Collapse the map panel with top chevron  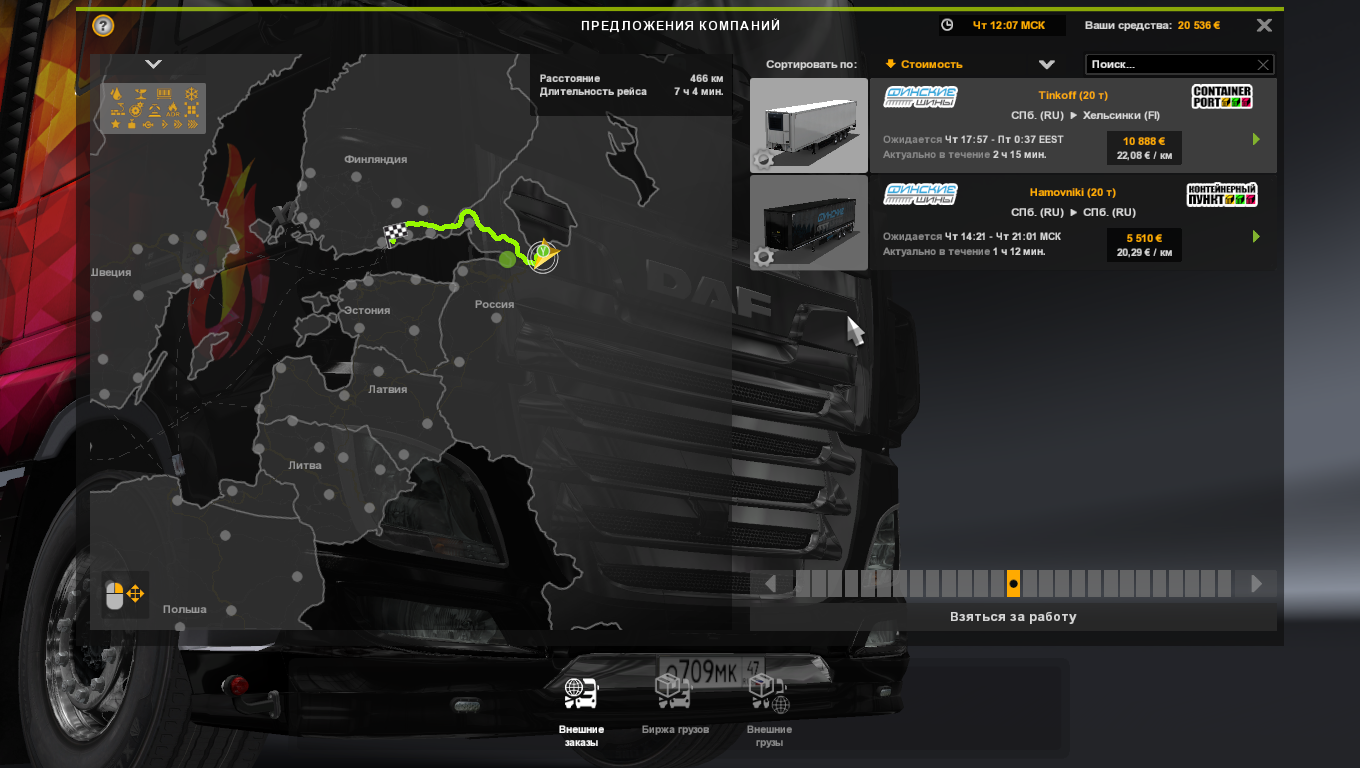153,63
